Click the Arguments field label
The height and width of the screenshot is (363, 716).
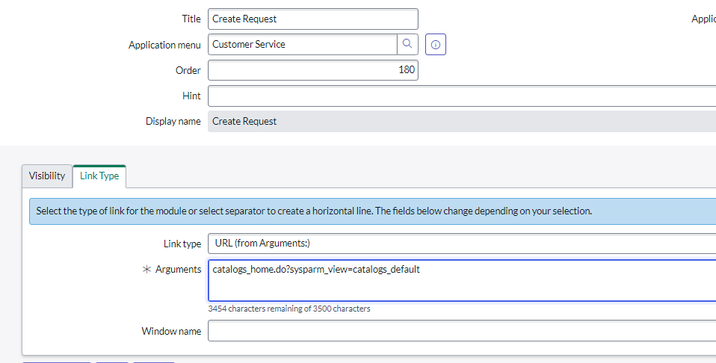[x=178, y=269]
